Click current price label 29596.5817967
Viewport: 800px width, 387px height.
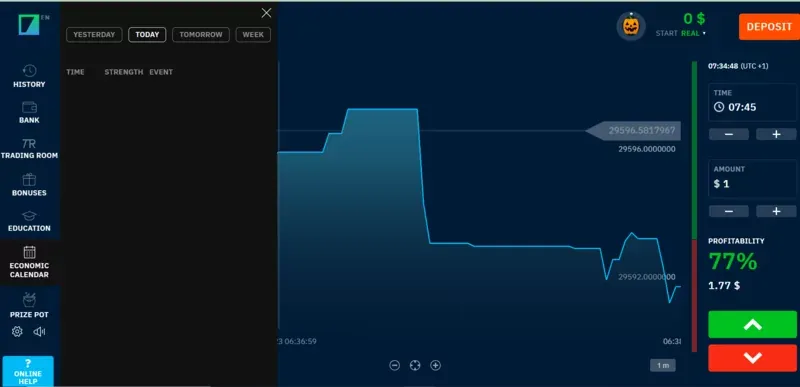click(633, 131)
